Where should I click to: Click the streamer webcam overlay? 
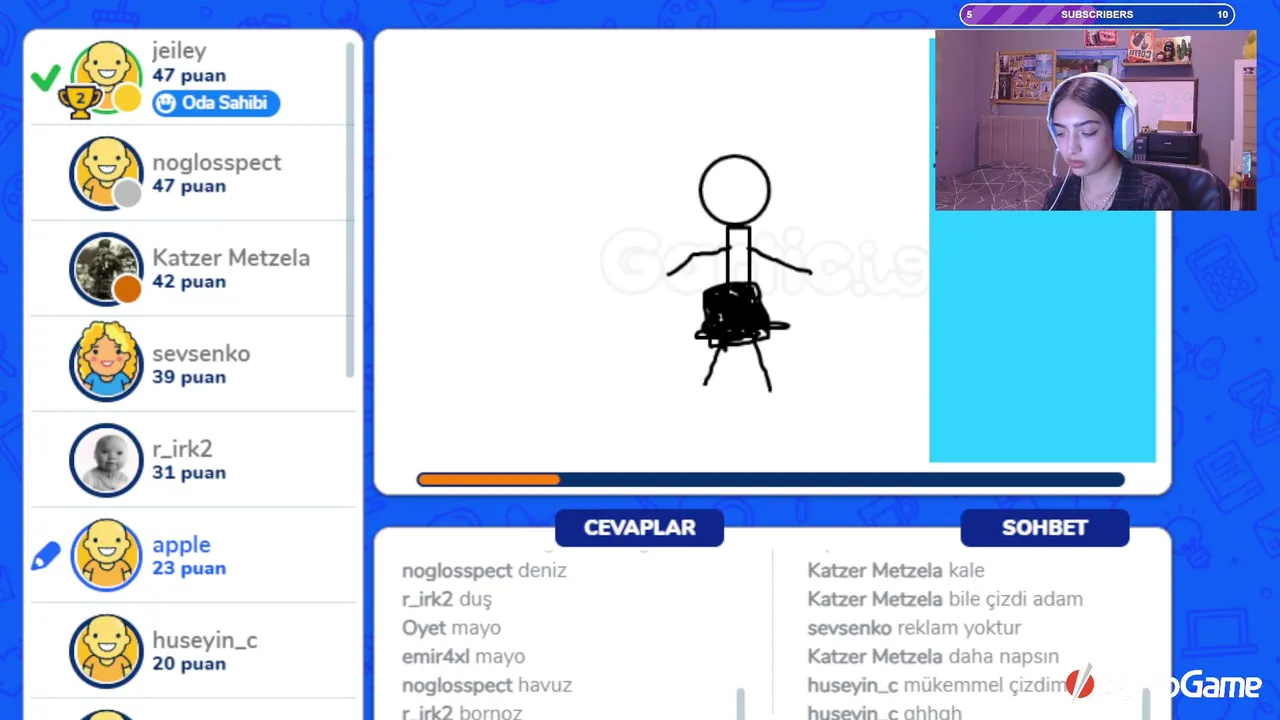[1096, 120]
